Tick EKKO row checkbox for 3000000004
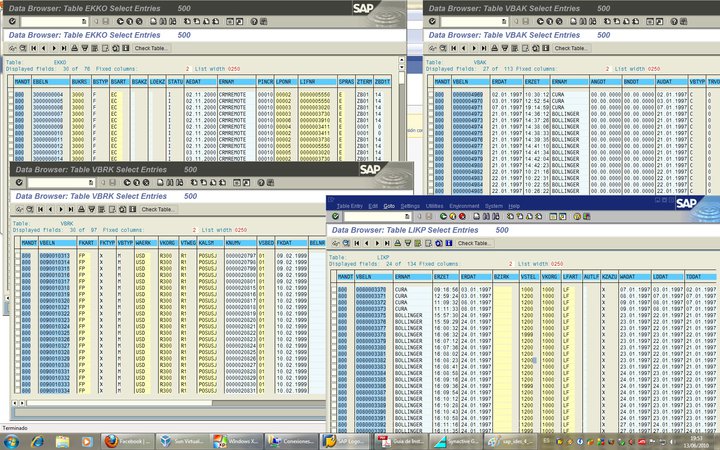Screen dimensions: 720x450 click(x=11, y=95)
